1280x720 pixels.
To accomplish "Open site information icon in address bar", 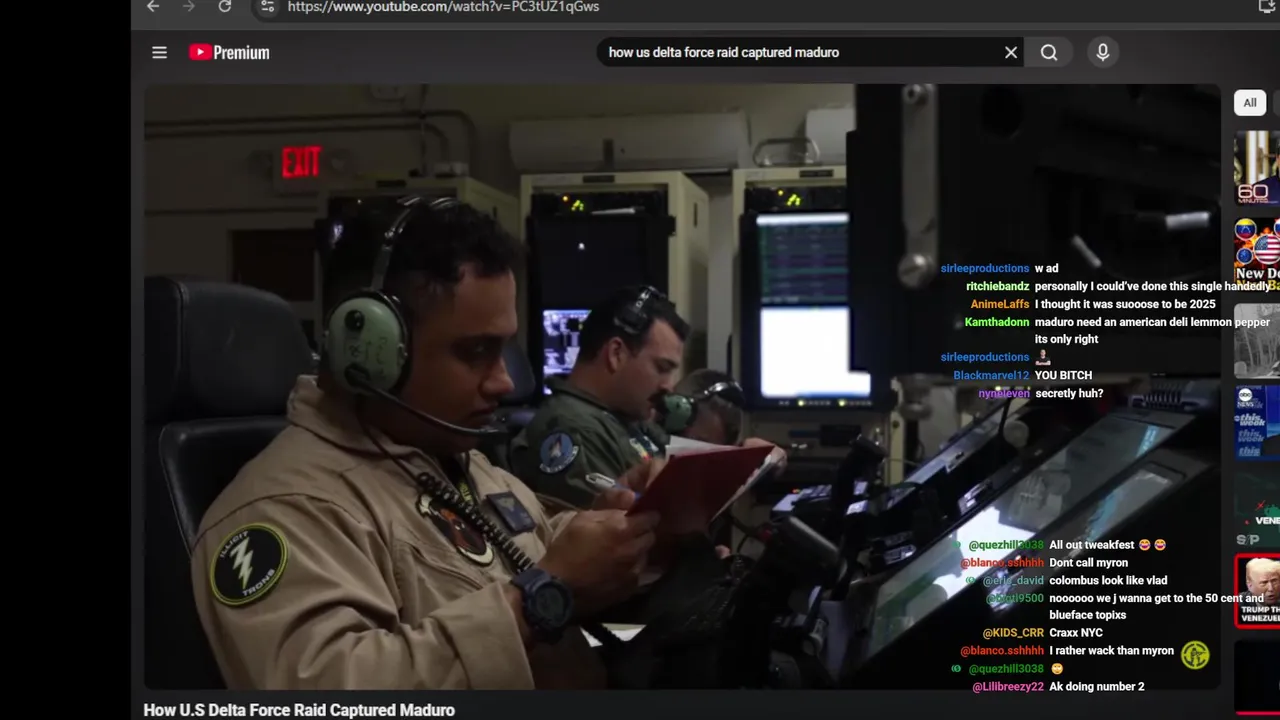I will coord(267,7).
